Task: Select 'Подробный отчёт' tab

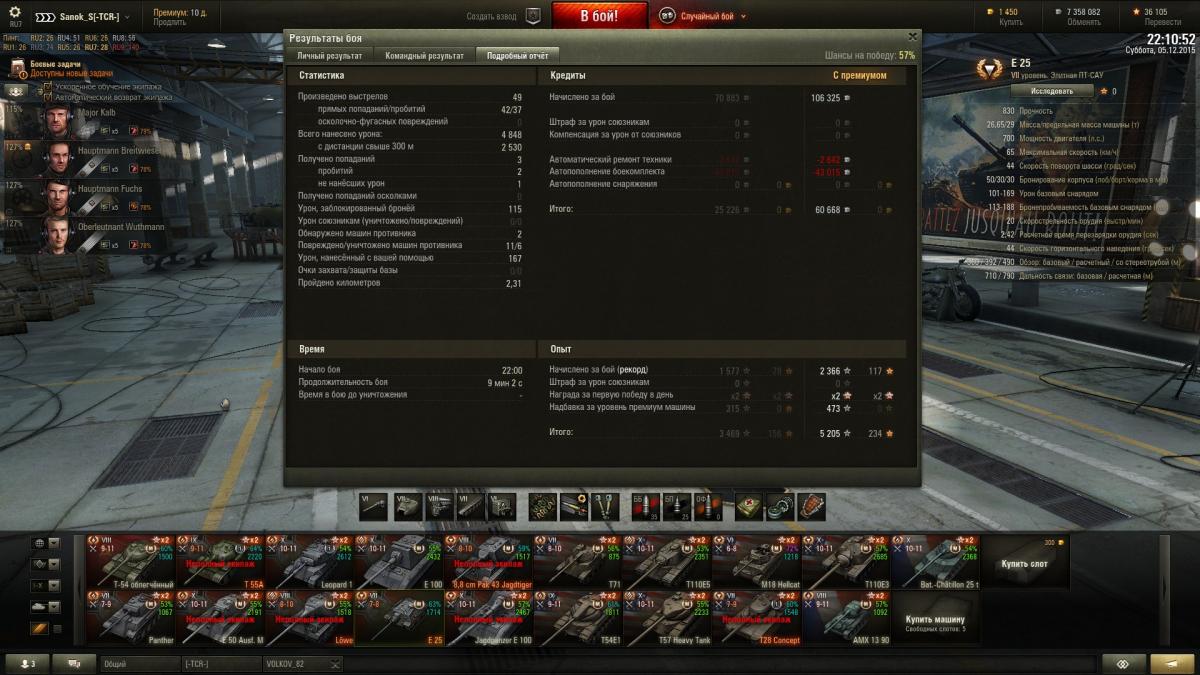Action: point(517,56)
